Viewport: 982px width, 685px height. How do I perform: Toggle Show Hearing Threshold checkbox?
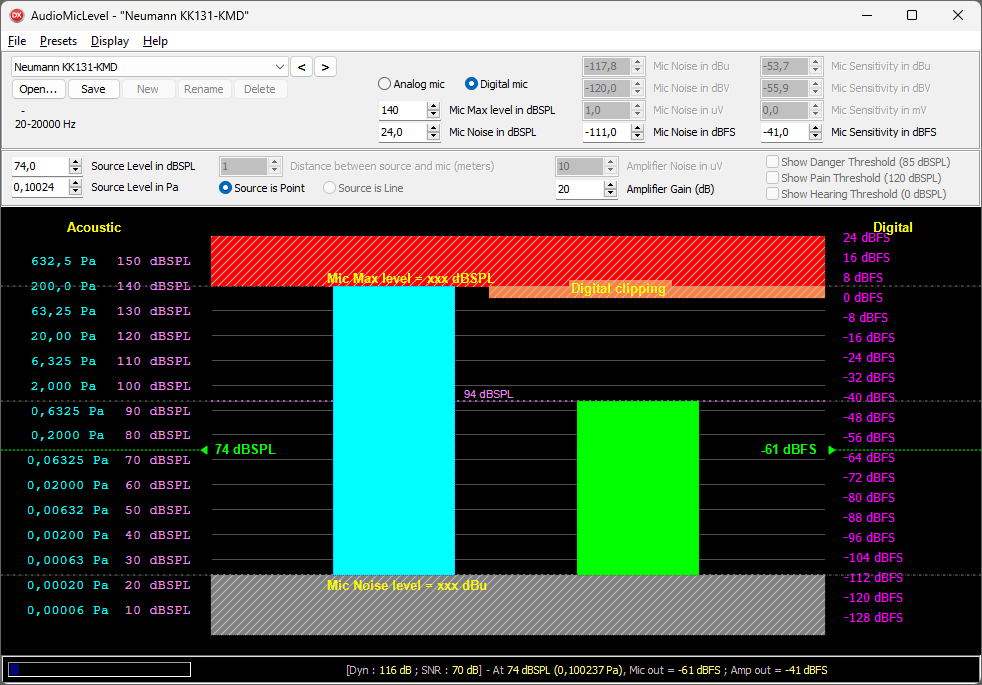click(772, 194)
